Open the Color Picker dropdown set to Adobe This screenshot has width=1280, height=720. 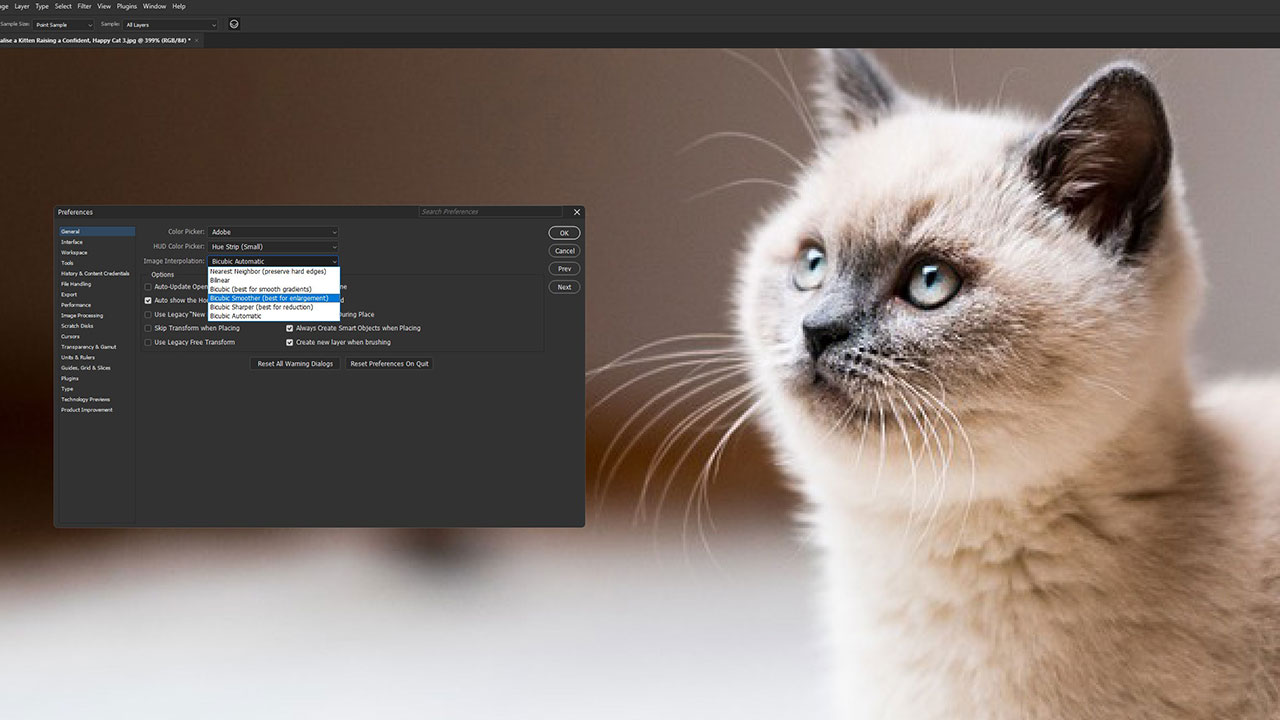(273, 231)
